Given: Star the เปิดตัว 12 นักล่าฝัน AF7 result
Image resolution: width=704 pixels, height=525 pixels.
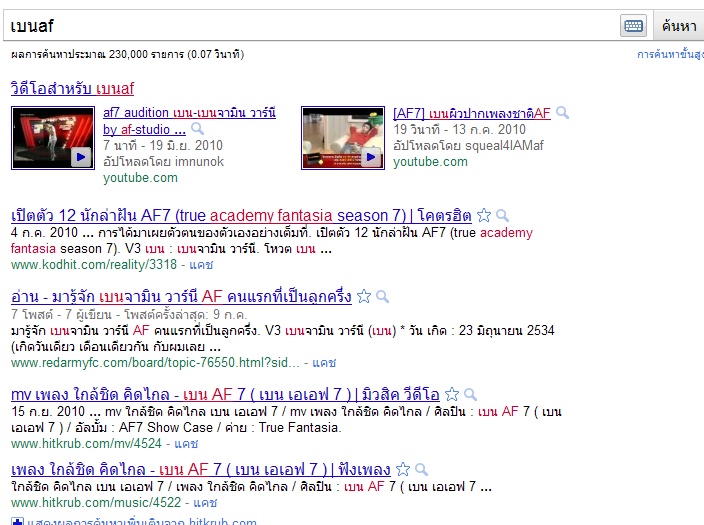Looking at the screenshot, I should click(x=484, y=216).
